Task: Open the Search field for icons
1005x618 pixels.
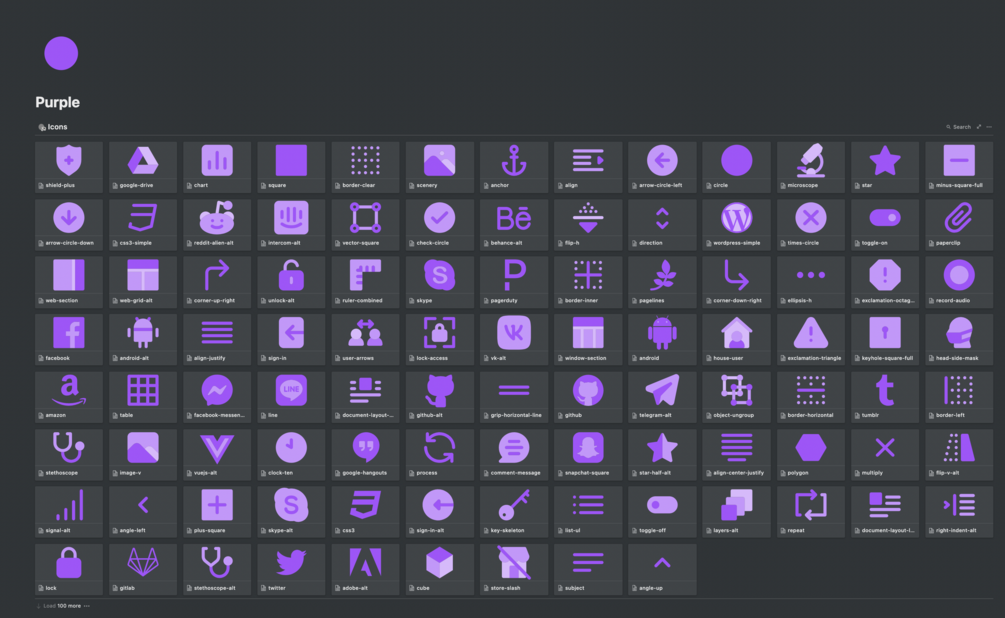Action: point(959,127)
